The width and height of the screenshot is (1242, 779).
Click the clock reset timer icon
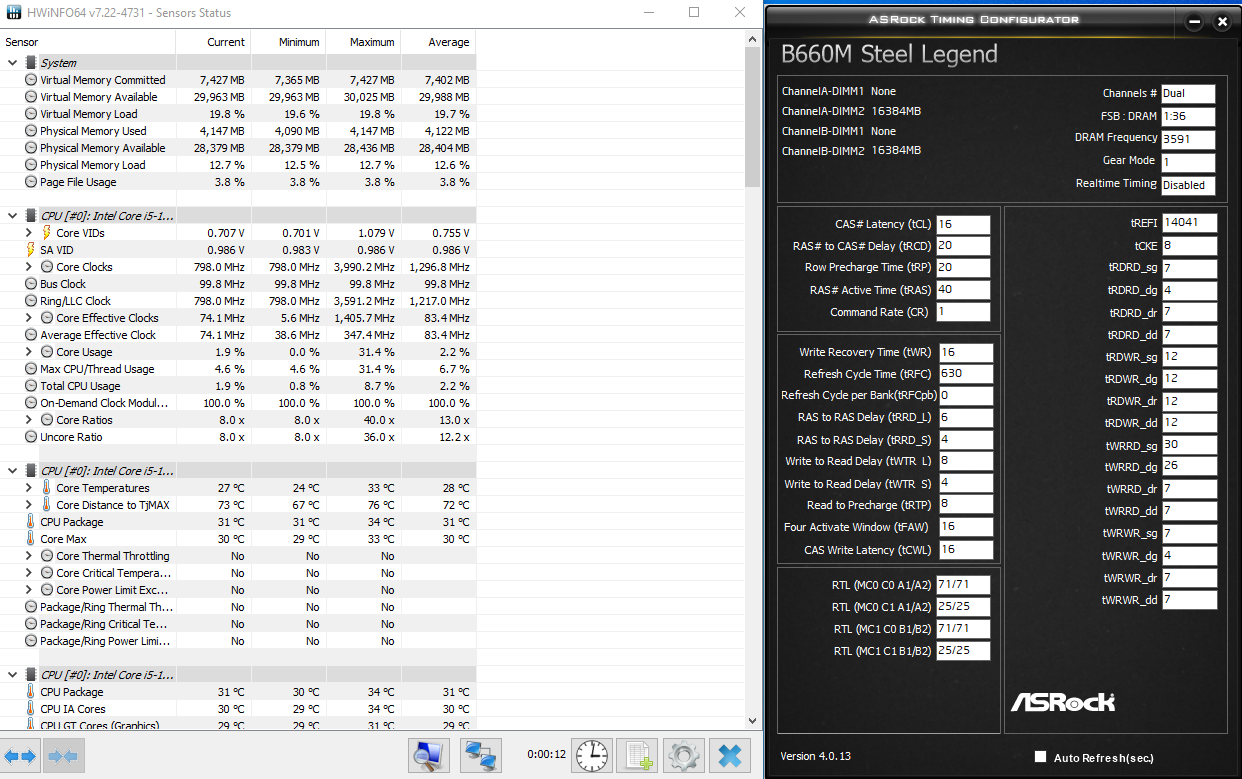click(x=590, y=756)
